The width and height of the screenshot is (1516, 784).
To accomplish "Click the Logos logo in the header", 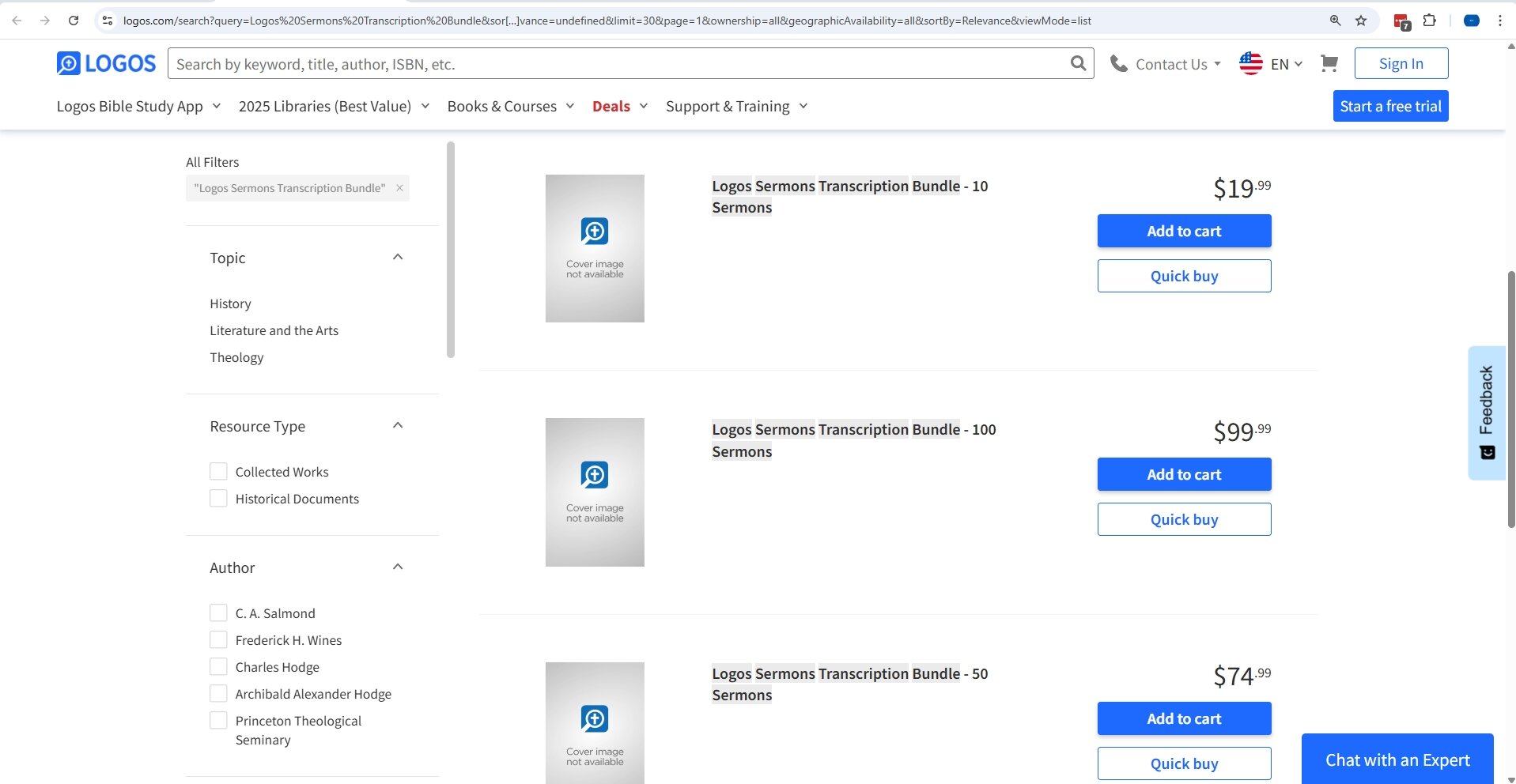I will (x=106, y=63).
